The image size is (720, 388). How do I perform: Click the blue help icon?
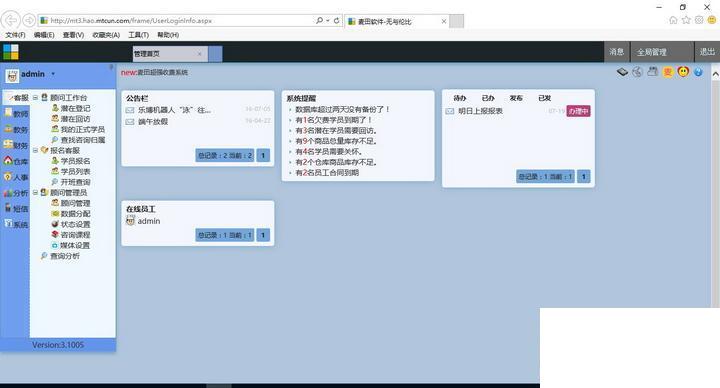coord(698,72)
